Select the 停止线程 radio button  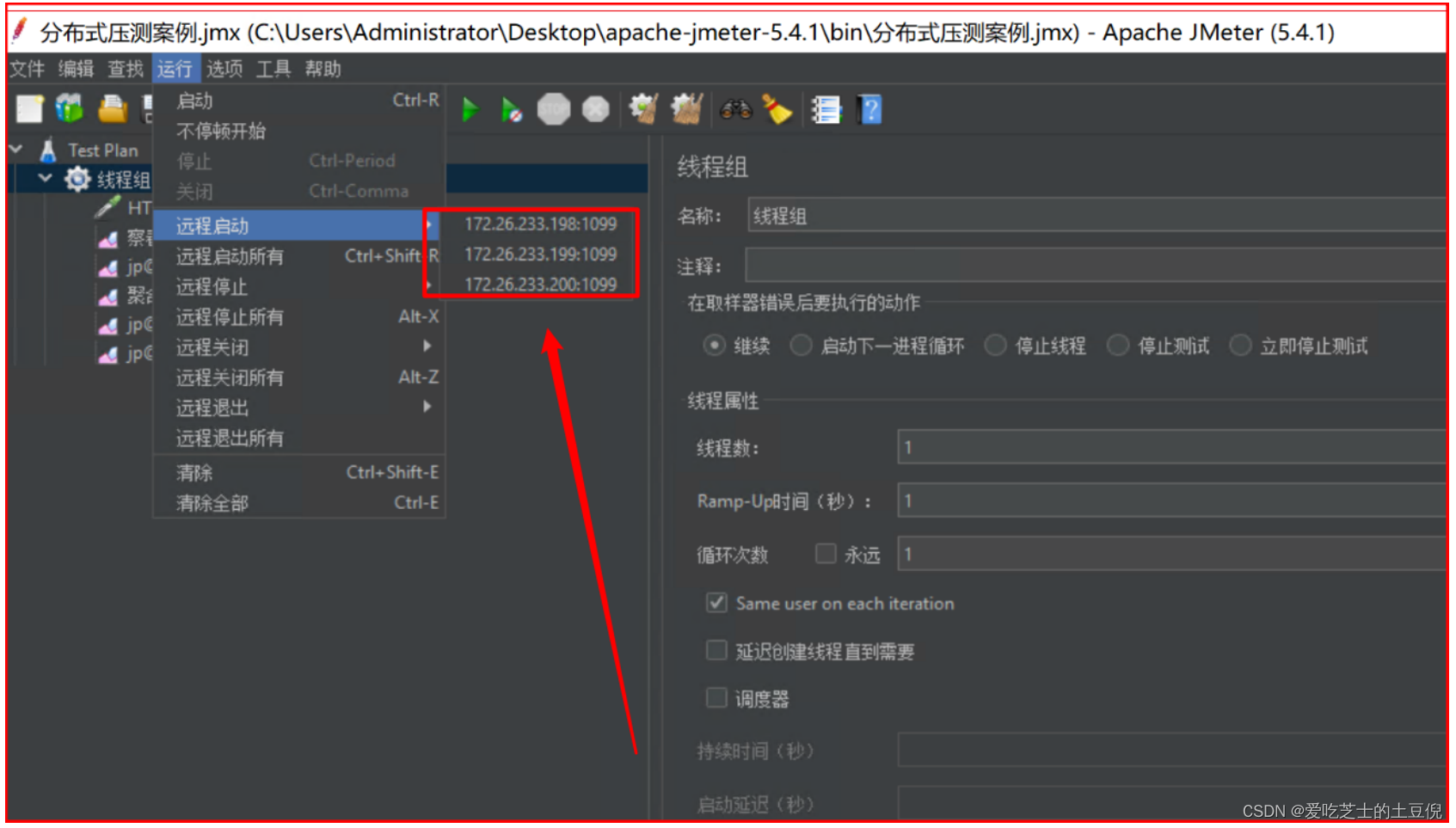[995, 346]
